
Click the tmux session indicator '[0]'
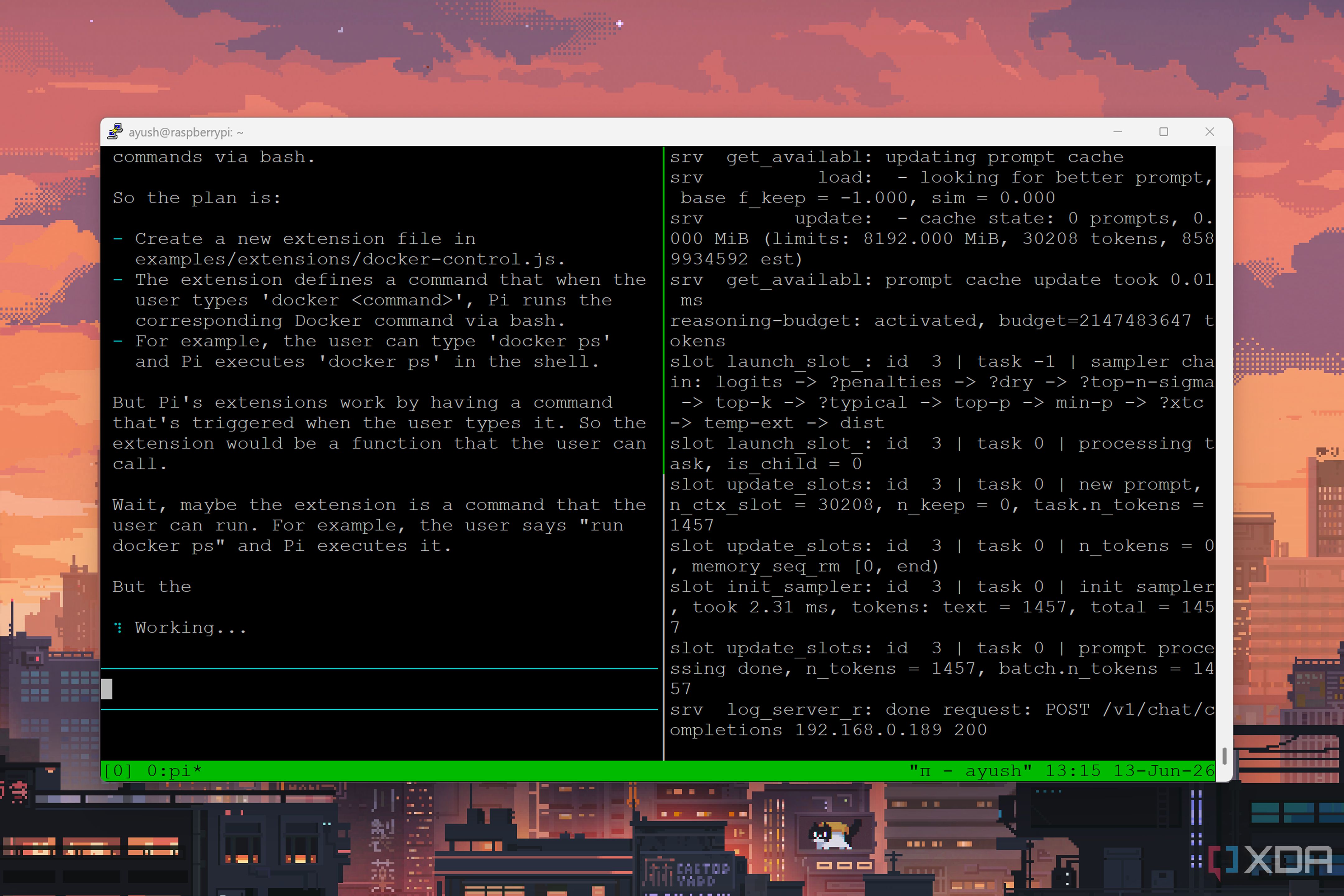point(118,771)
